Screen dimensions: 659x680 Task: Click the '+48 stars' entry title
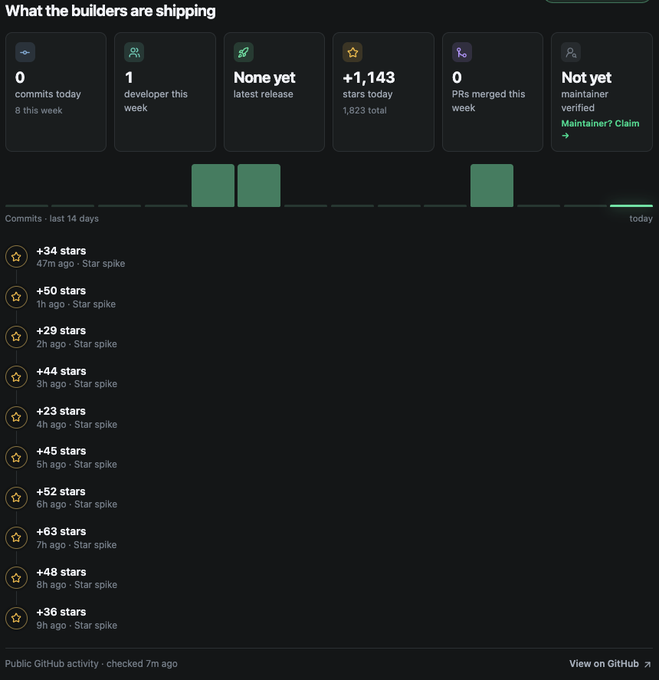pyautogui.click(x=61, y=572)
